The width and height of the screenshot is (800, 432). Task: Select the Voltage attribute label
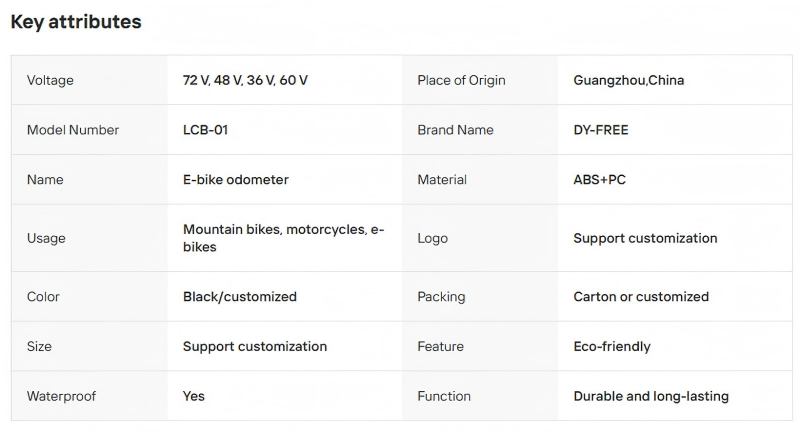point(50,80)
